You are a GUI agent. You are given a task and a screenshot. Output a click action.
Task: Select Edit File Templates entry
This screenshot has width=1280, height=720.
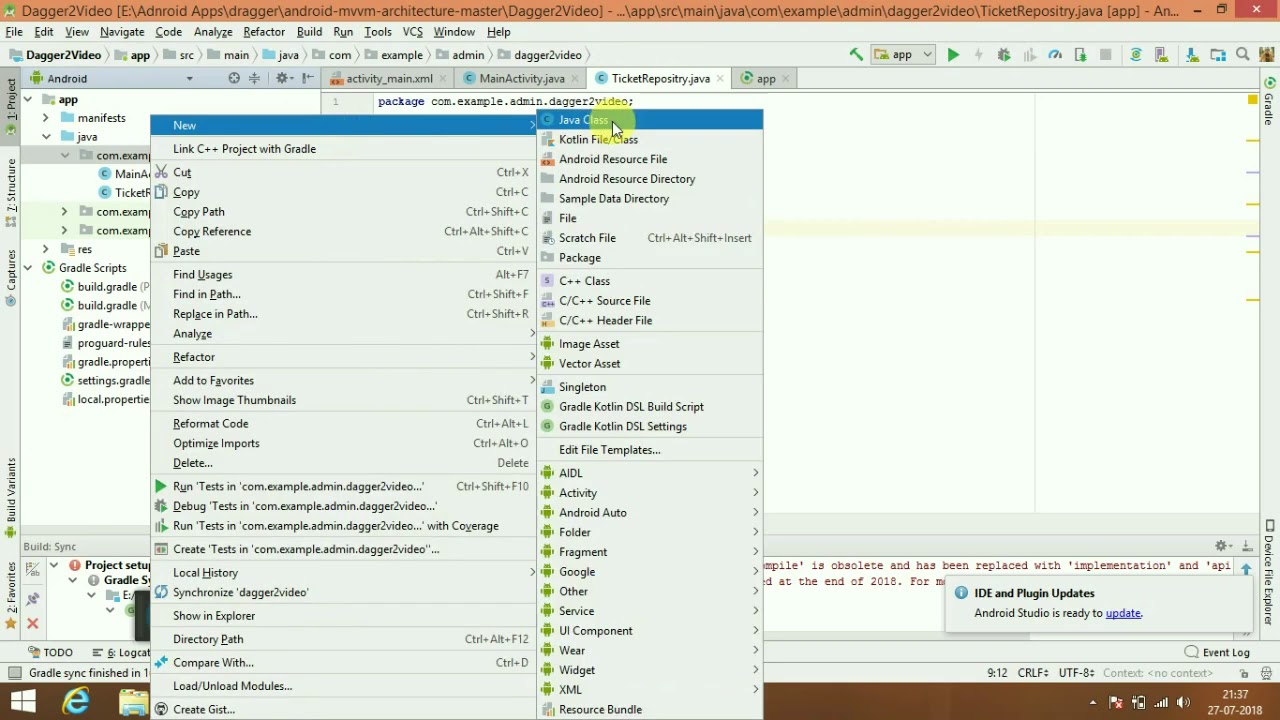(650, 450)
